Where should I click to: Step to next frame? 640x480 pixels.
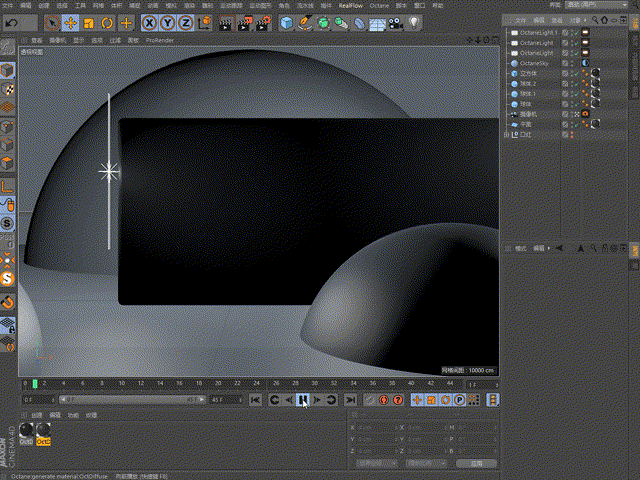tap(317, 400)
